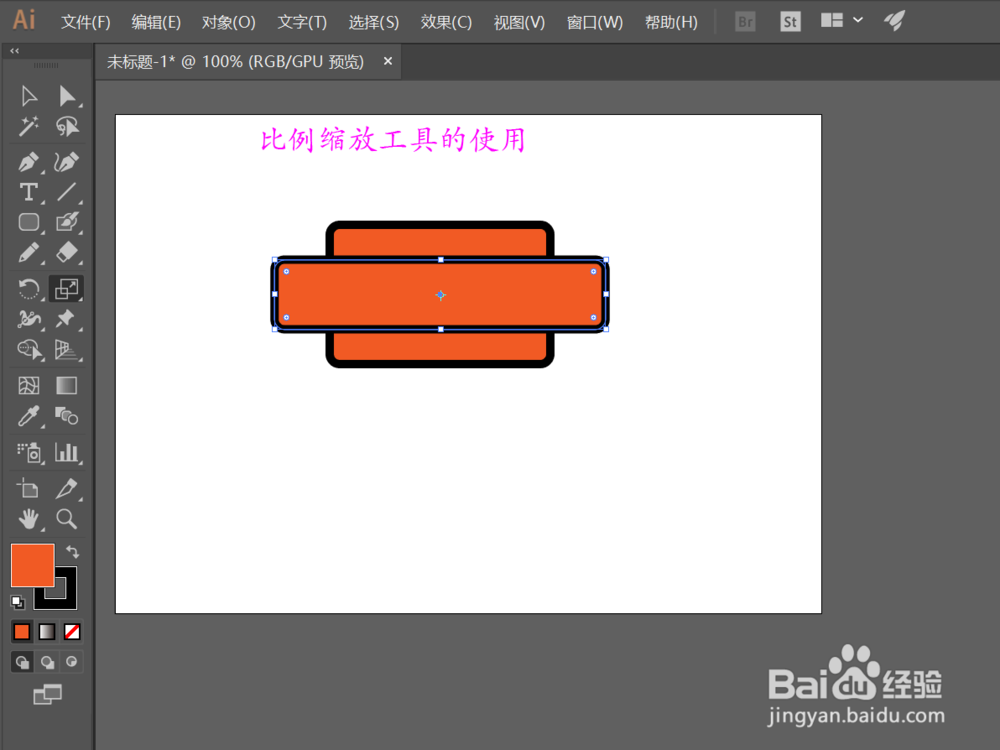Apply solid Color mode button
The height and width of the screenshot is (750, 1000).
(x=22, y=631)
